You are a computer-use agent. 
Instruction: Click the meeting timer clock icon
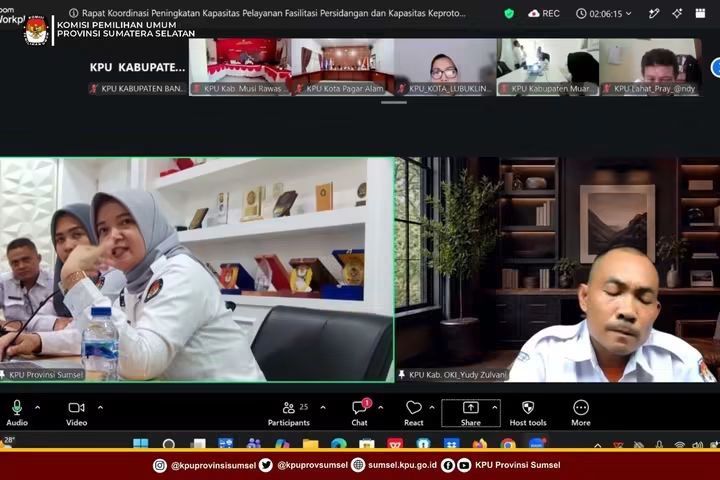(x=581, y=14)
